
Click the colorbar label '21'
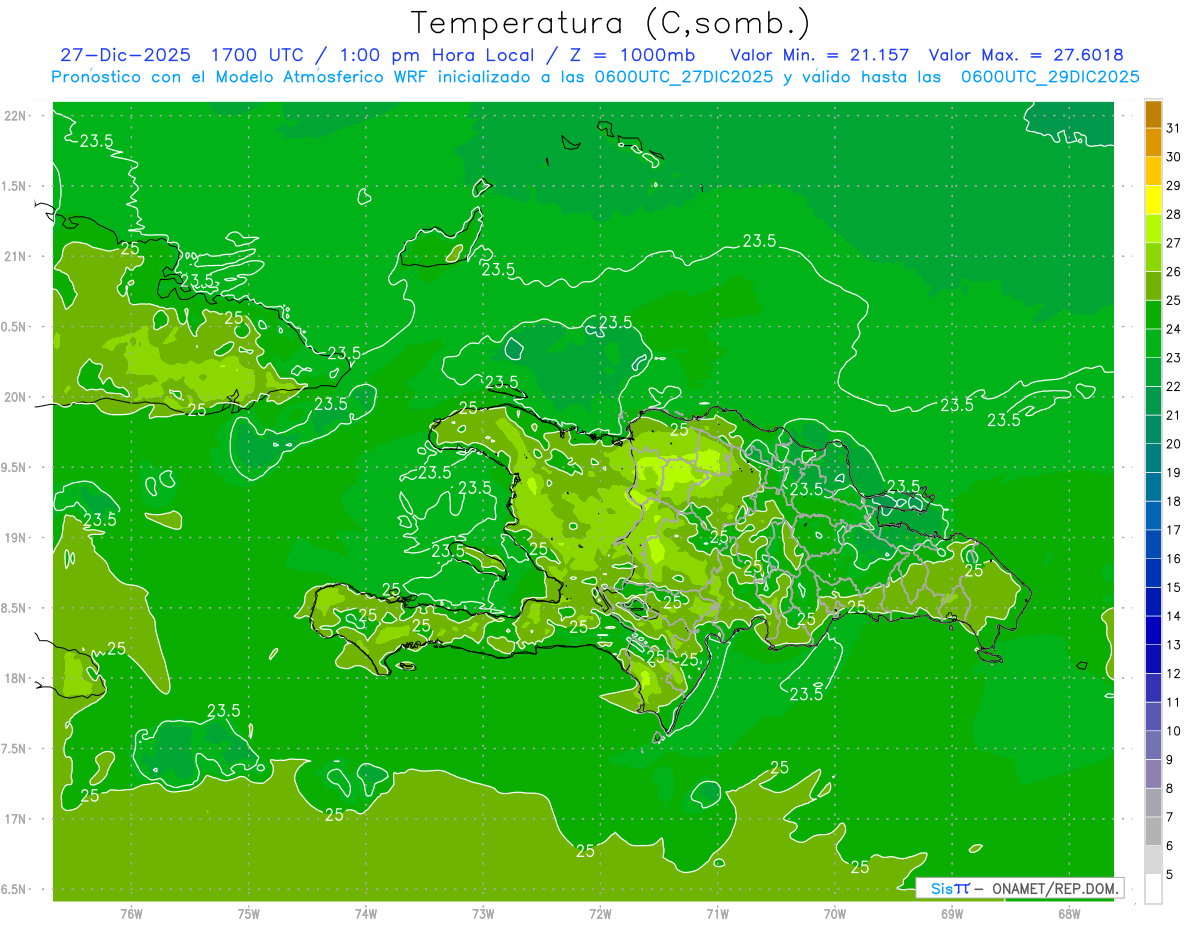click(x=1174, y=415)
